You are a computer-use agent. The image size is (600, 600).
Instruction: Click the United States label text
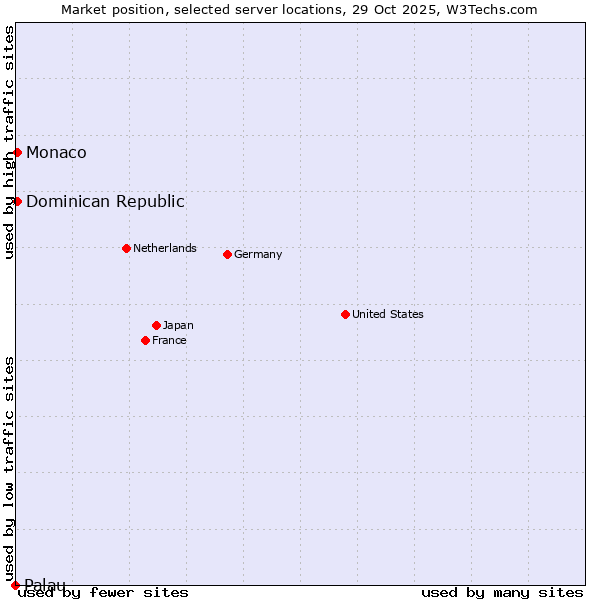pos(387,314)
